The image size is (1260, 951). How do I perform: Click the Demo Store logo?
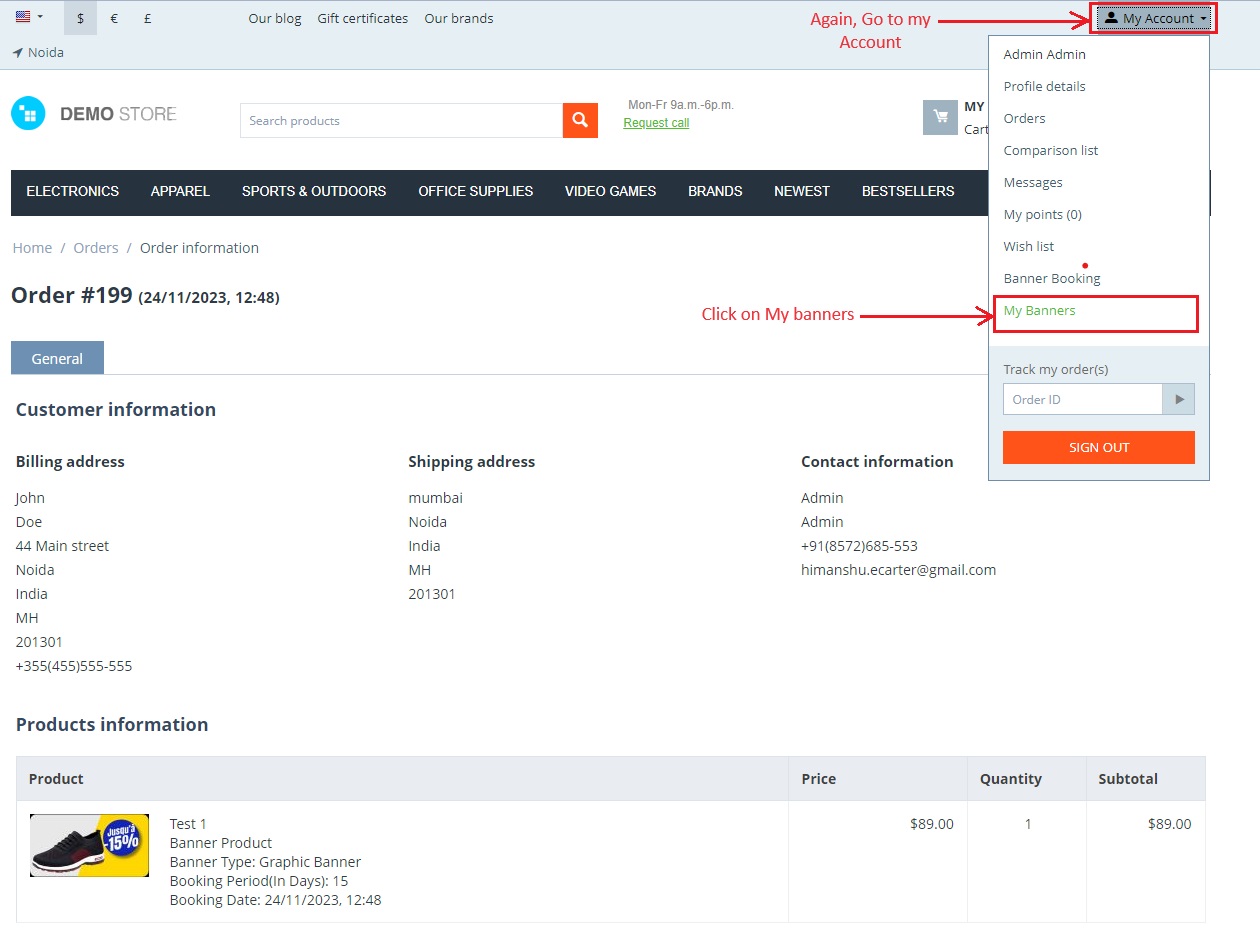[94, 114]
